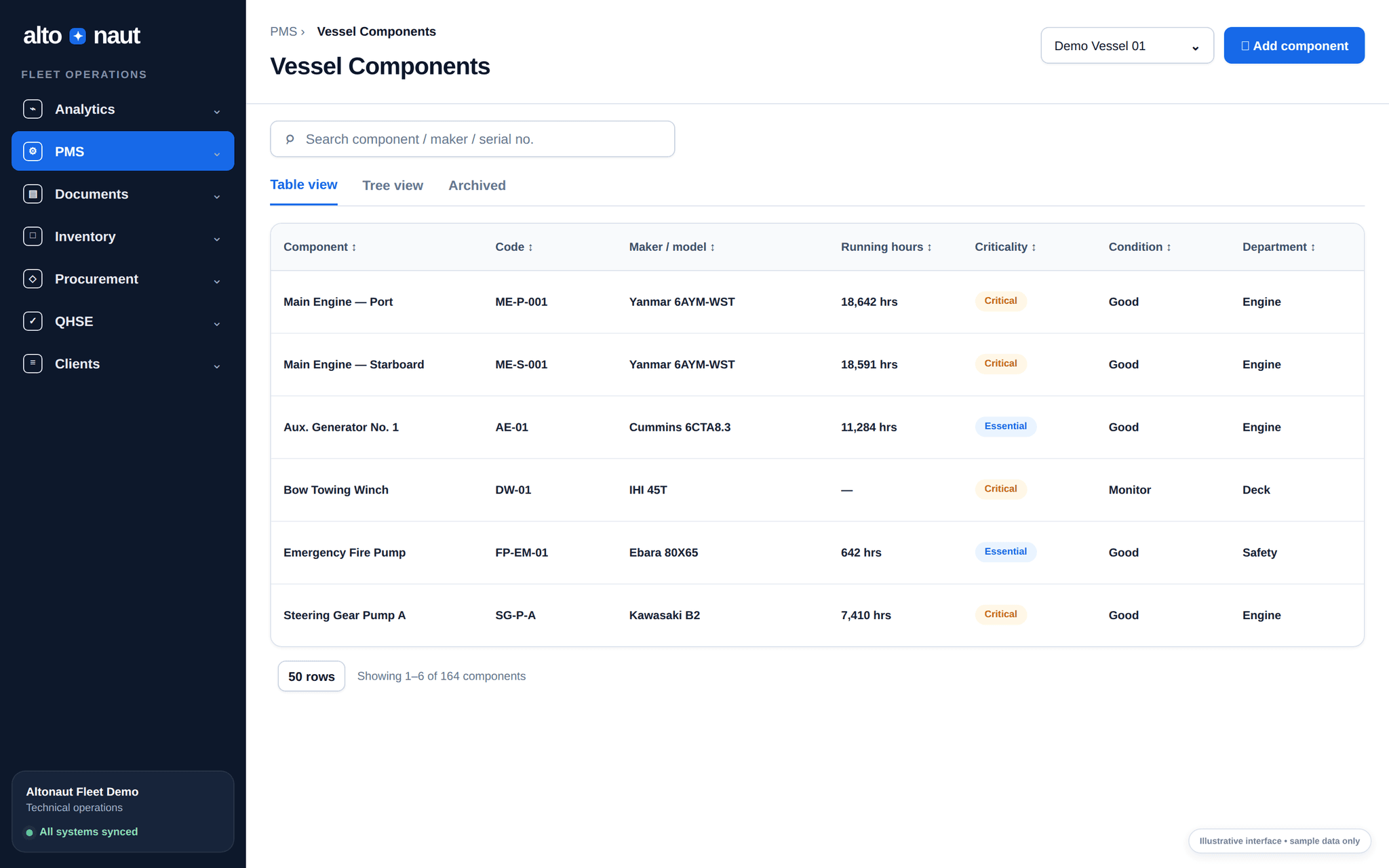Image resolution: width=1389 pixels, height=868 pixels.
Task: Open Main Engine — Port component
Action: (338, 302)
